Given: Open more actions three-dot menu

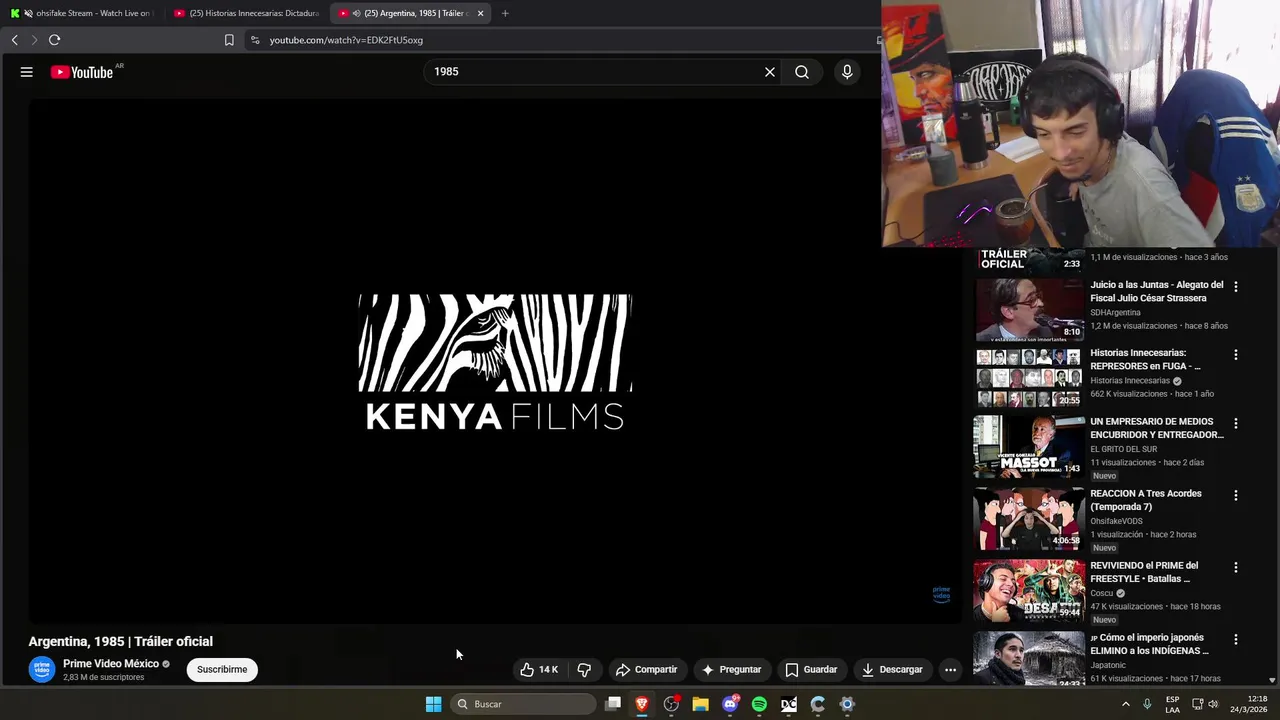Looking at the screenshot, I should 951,670.
